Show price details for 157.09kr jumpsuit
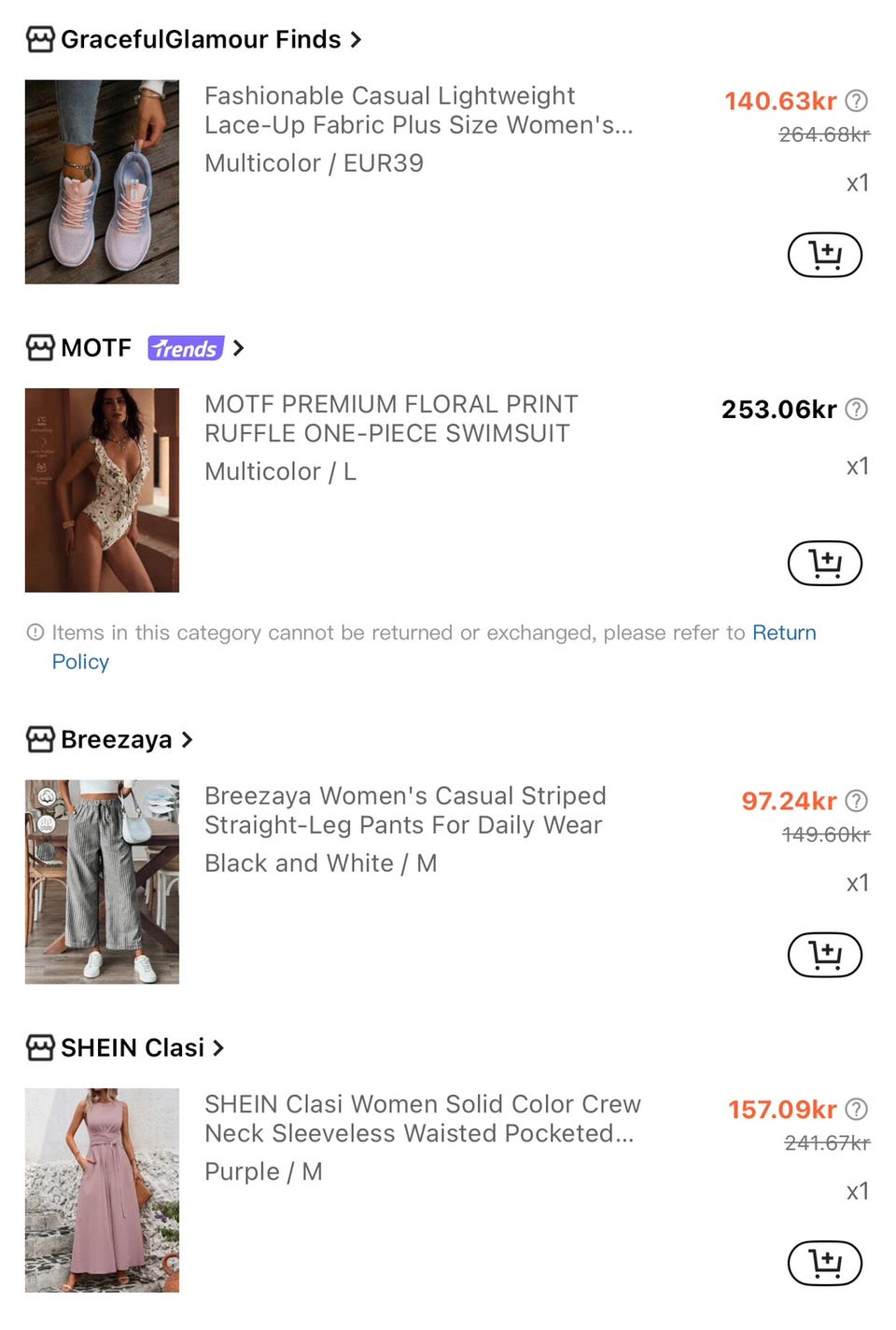 click(856, 1109)
